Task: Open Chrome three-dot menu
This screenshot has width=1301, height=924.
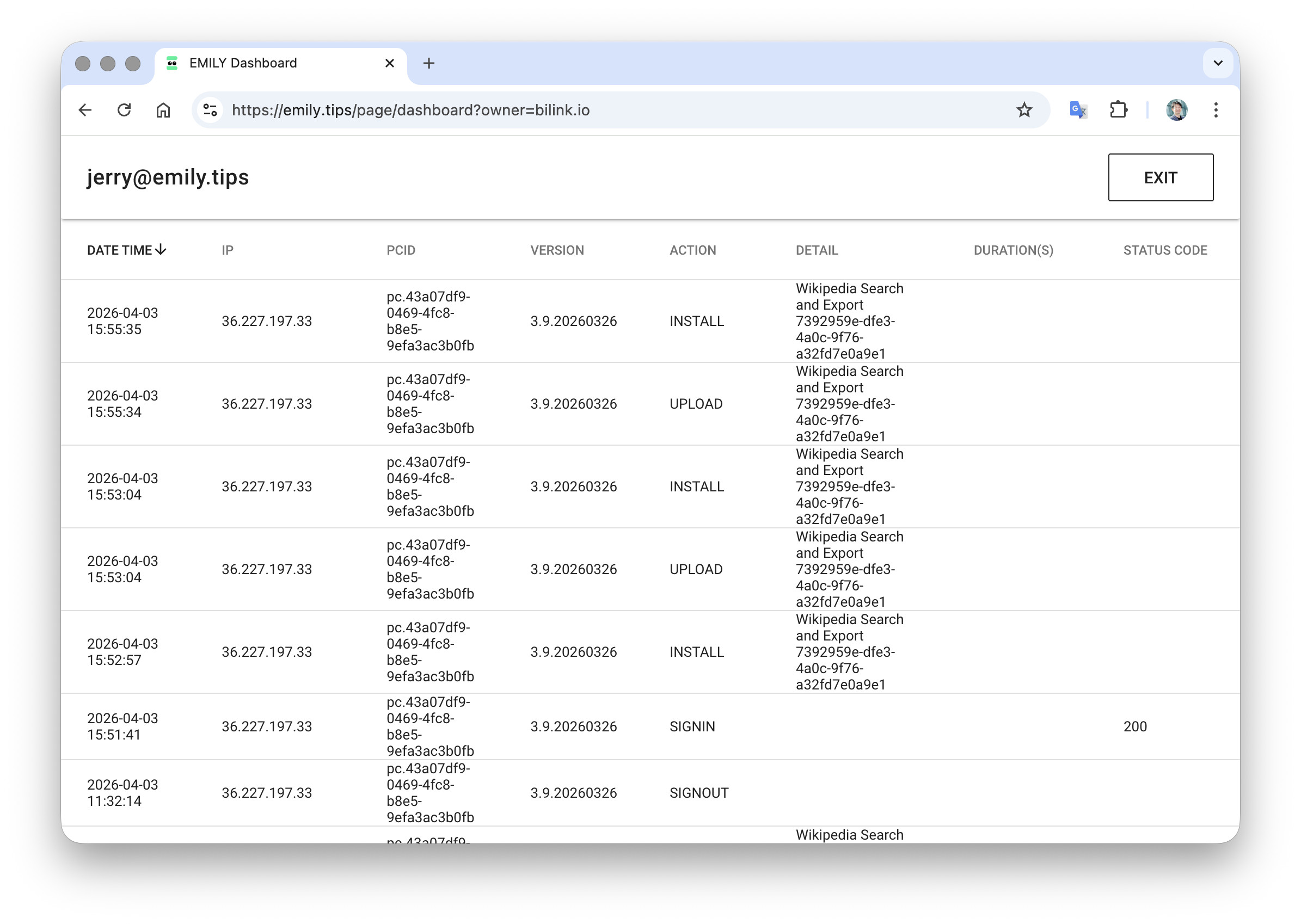Action: (x=1216, y=110)
